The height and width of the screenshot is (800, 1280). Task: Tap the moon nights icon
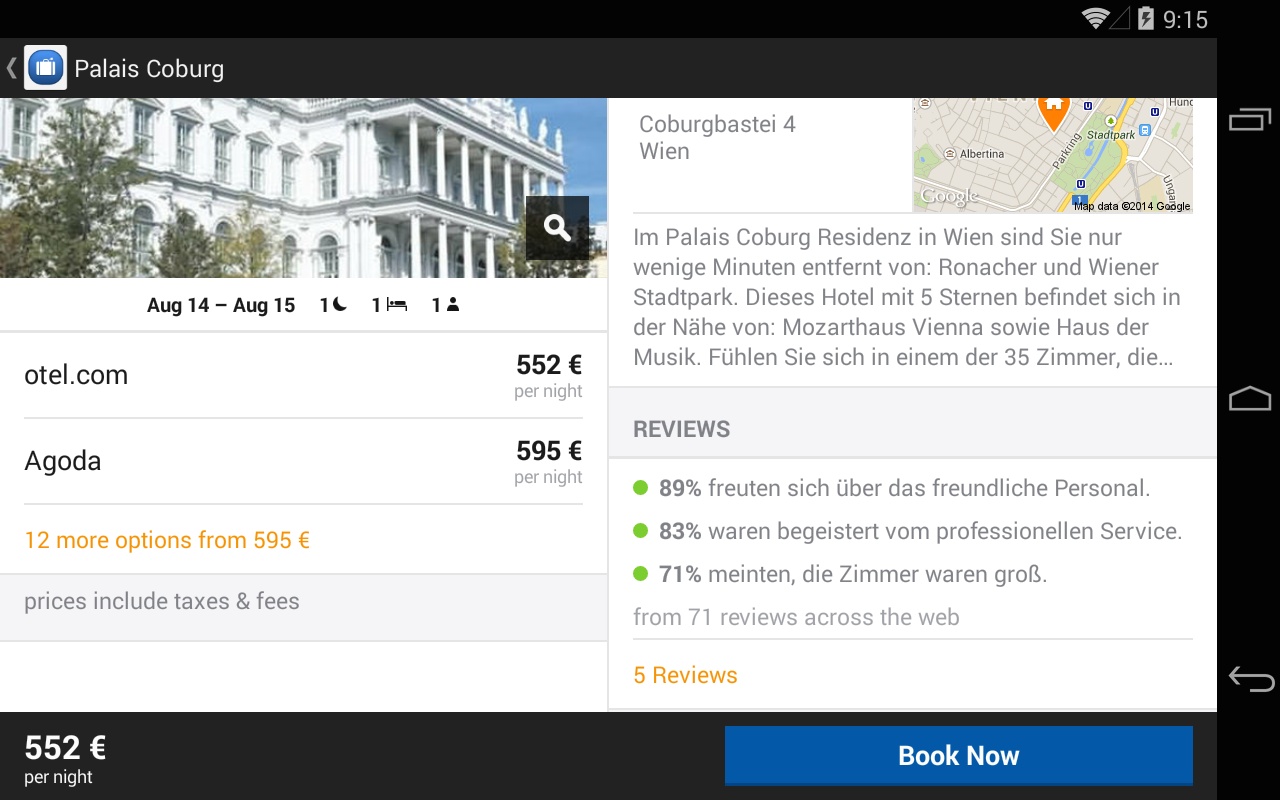339,305
